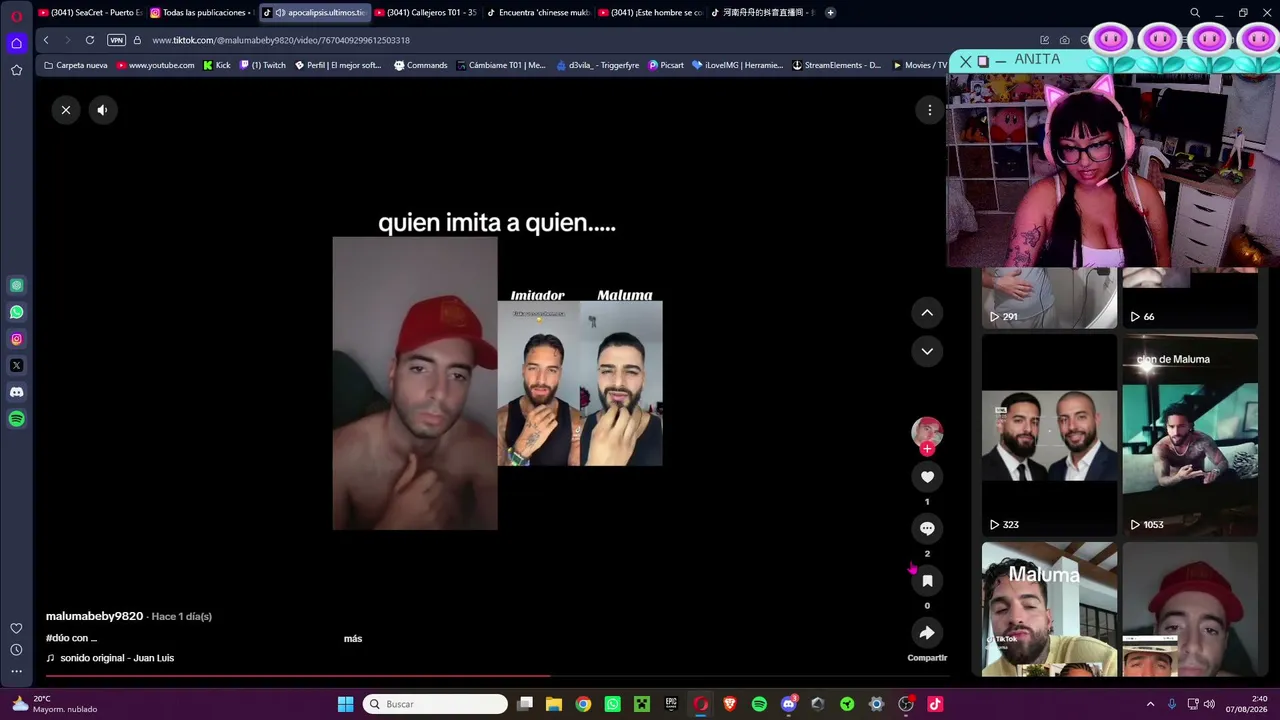Open WhatsApp in Opera sidebar
The height and width of the screenshot is (720, 1280).
(16, 312)
